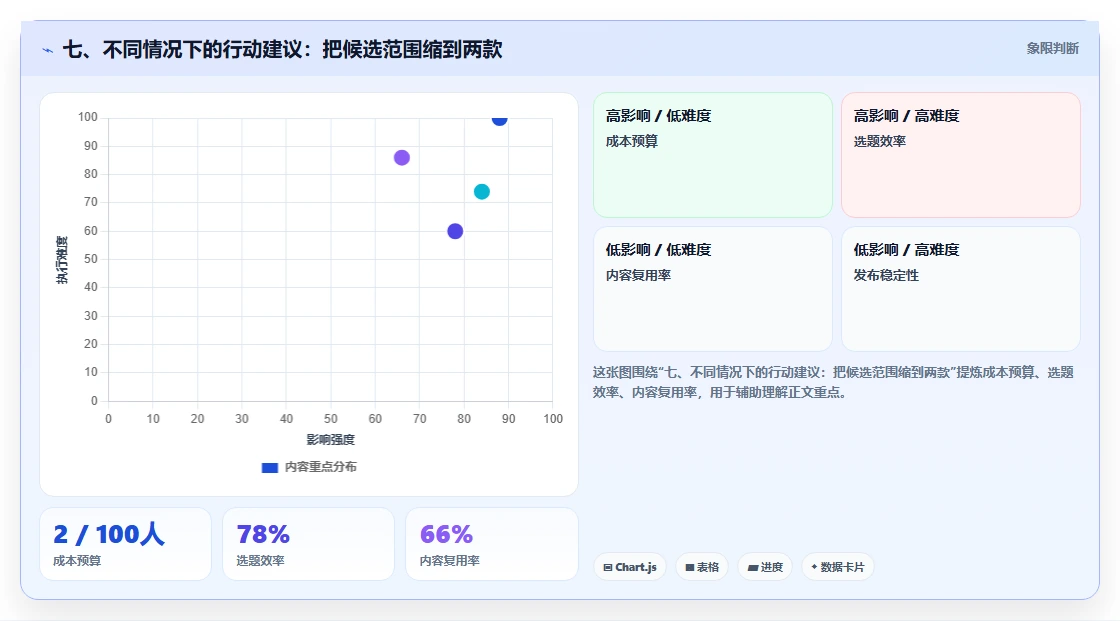
Task: Click the 进度 tag icon
Action: pos(753,567)
